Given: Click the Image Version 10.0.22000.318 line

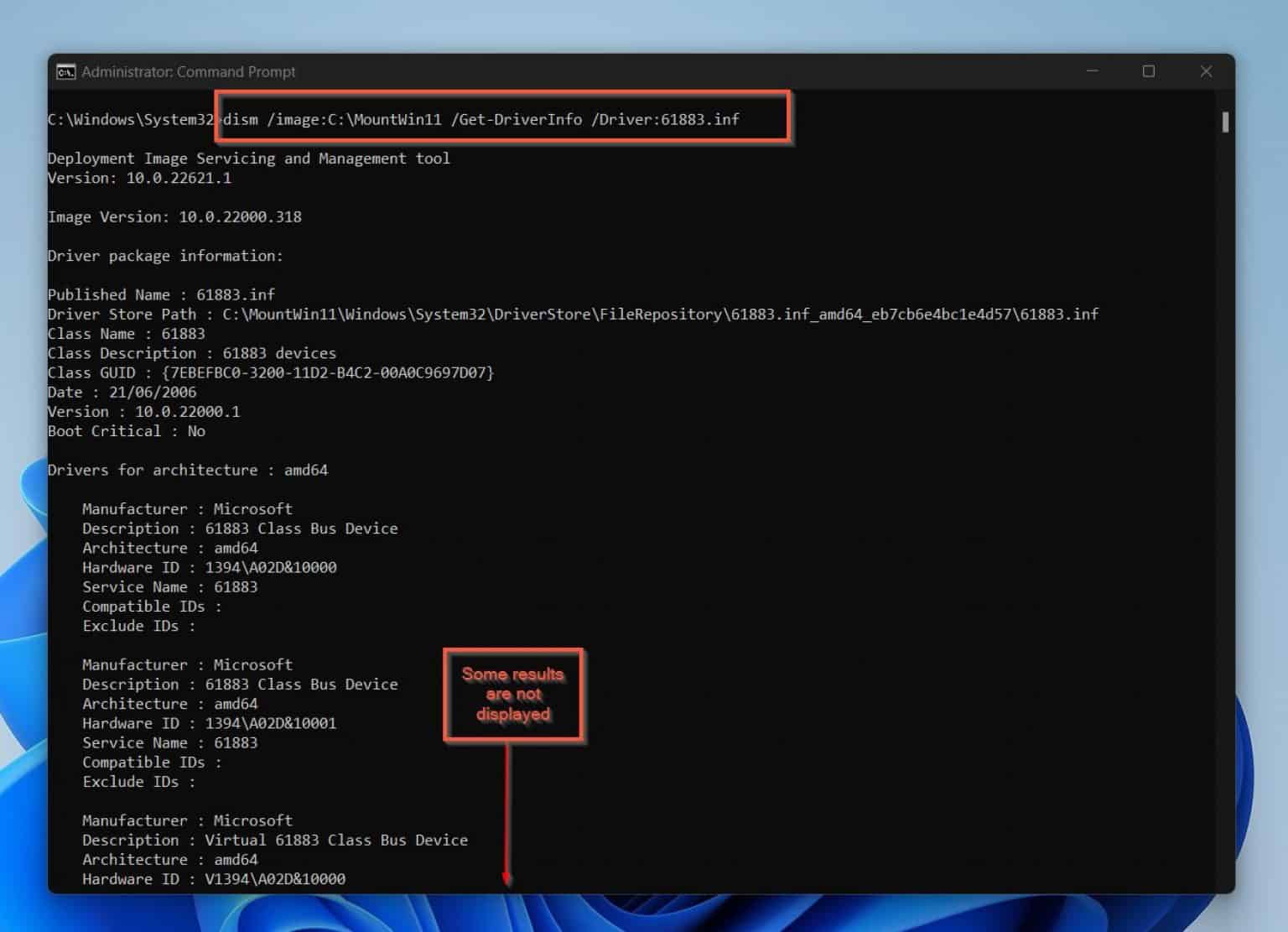Looking at the screenshot, I should (174, 216).
